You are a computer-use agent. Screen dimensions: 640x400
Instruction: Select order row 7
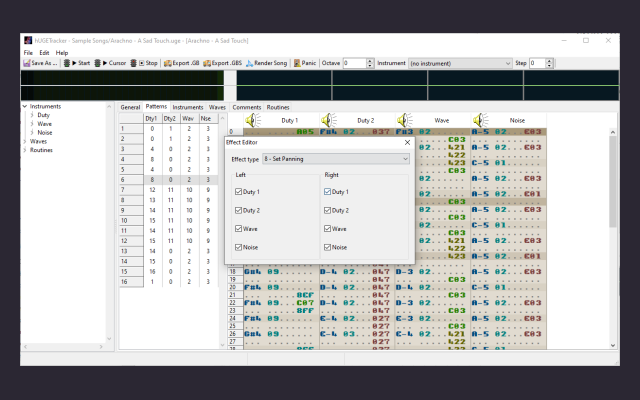[131, 190]
